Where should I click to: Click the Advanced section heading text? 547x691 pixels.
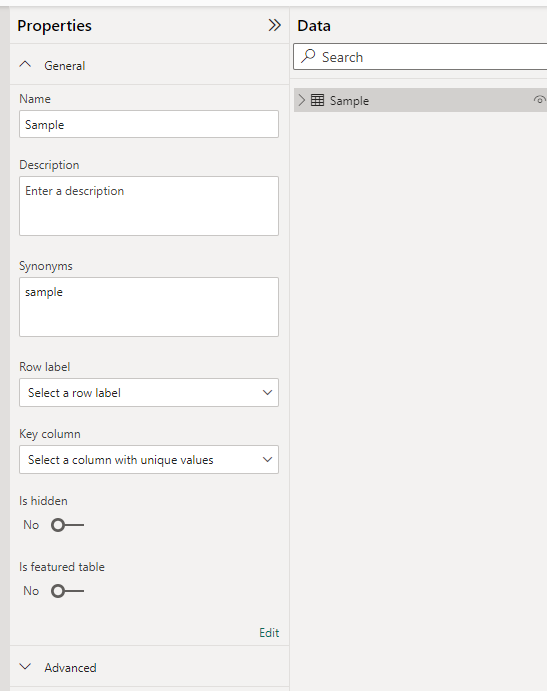pyautogui.click(x=71, y=668)
